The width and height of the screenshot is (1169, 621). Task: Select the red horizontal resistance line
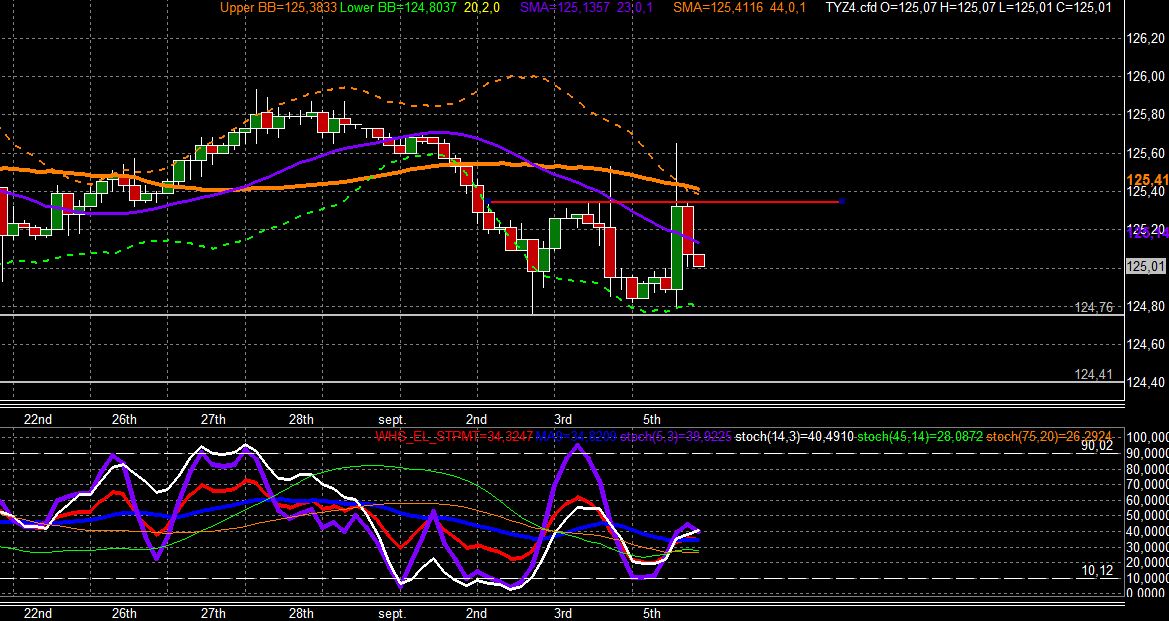[x=664, y=201]
